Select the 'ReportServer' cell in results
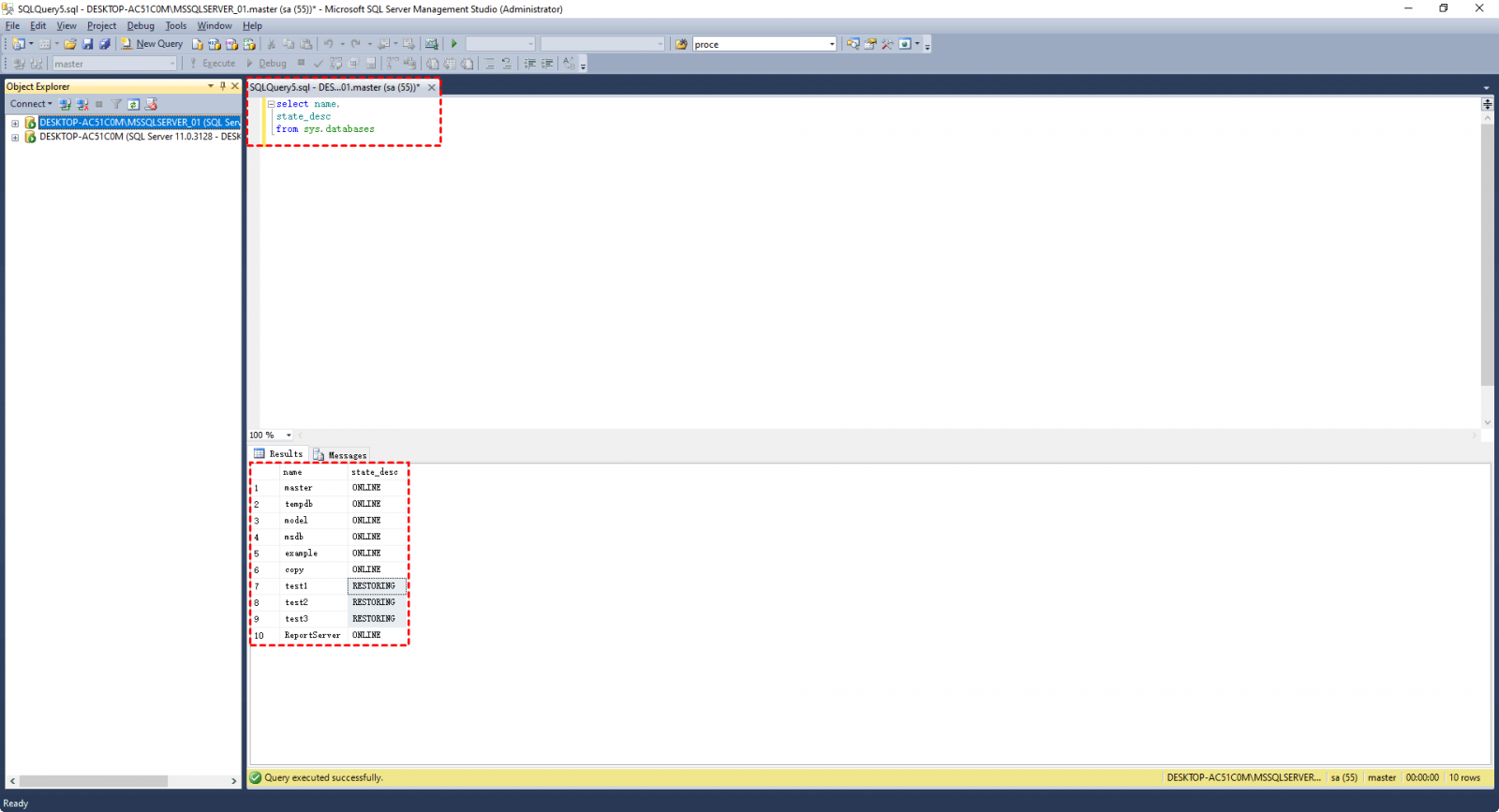 (313, 635)
